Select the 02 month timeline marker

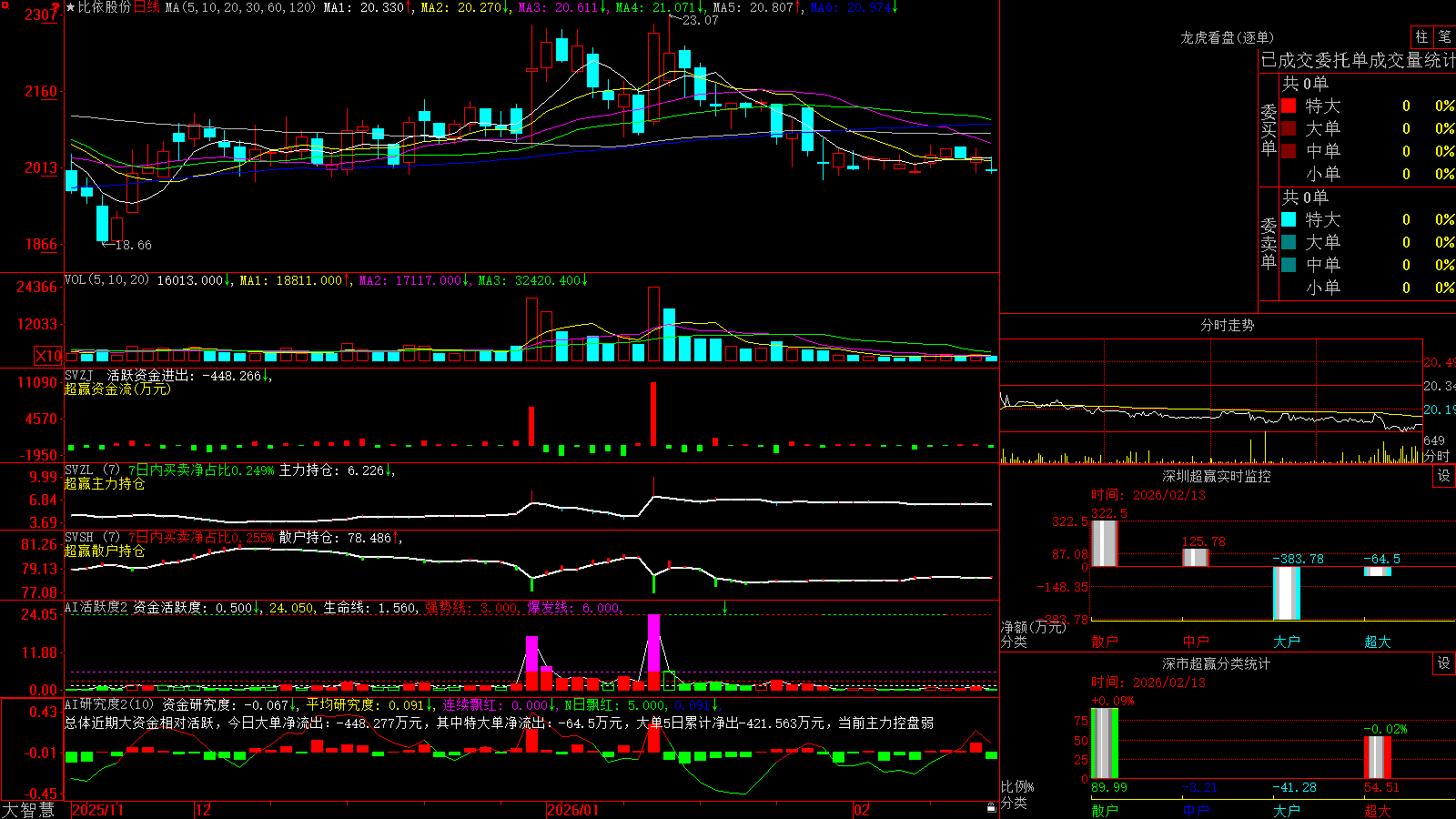862,810
